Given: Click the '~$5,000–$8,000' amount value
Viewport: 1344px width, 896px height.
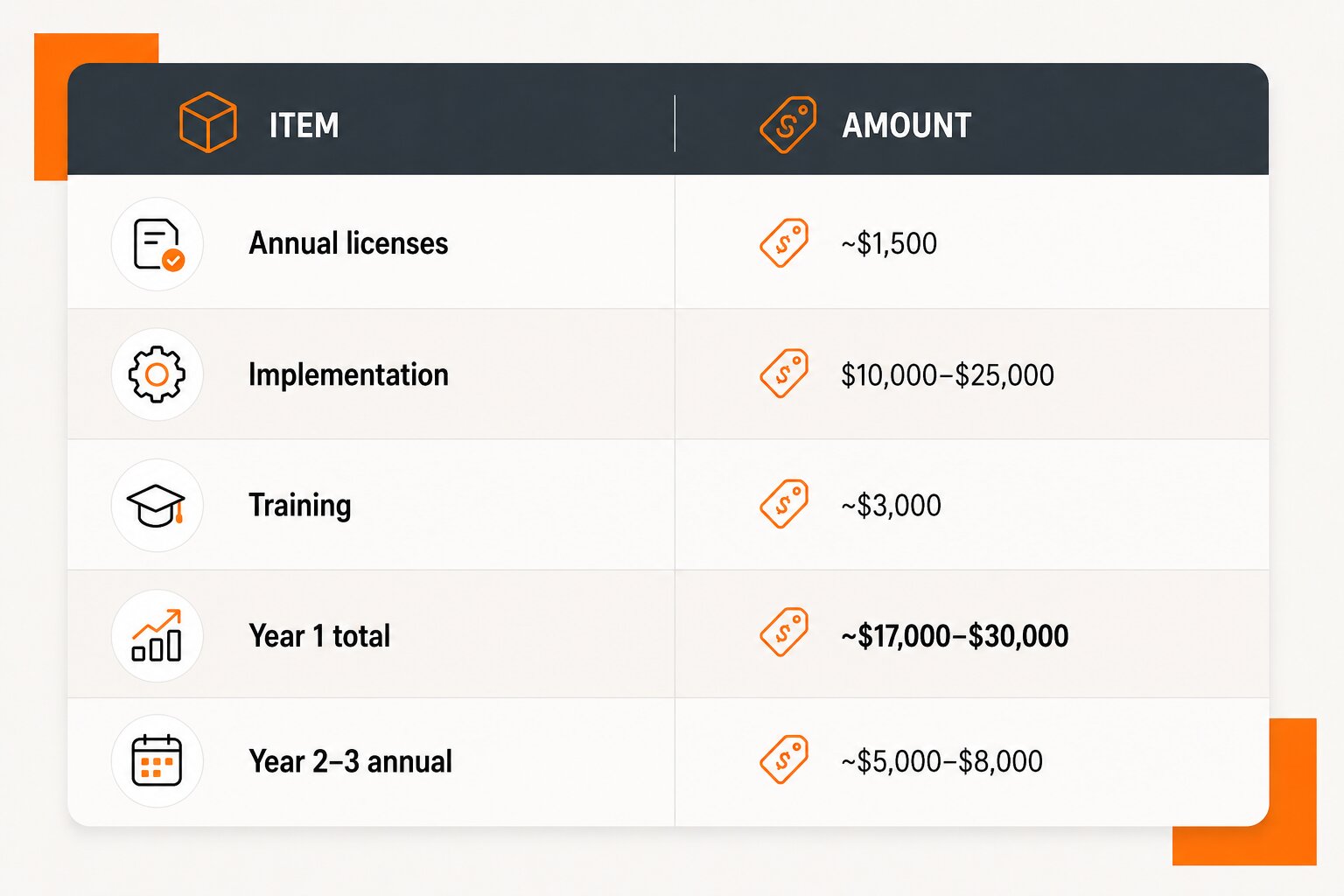Looking at the screenshot, I should point(941,761).
